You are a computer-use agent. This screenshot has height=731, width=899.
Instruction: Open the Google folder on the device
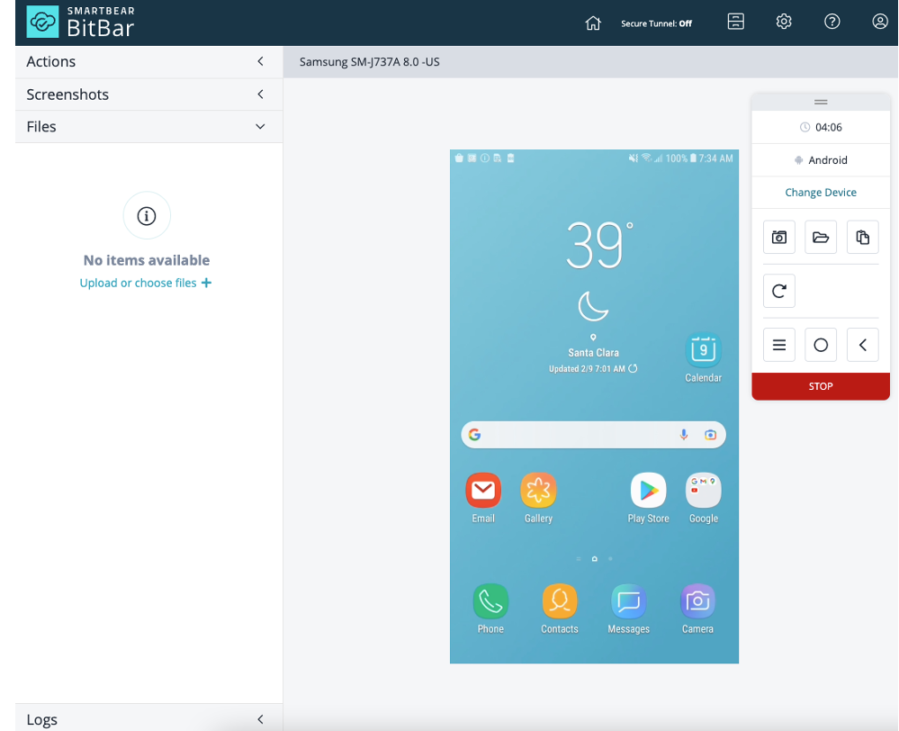point(703,498)
